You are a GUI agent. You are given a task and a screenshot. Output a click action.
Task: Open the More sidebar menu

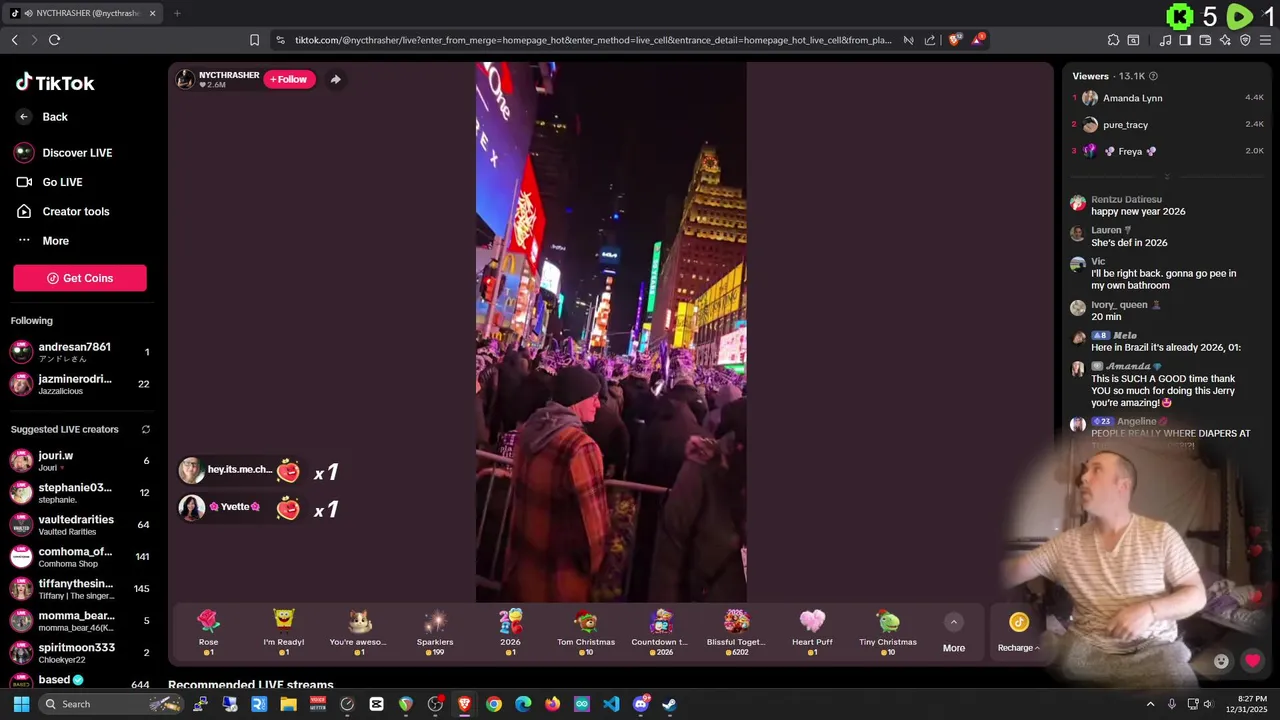click(x=43, y=241)
